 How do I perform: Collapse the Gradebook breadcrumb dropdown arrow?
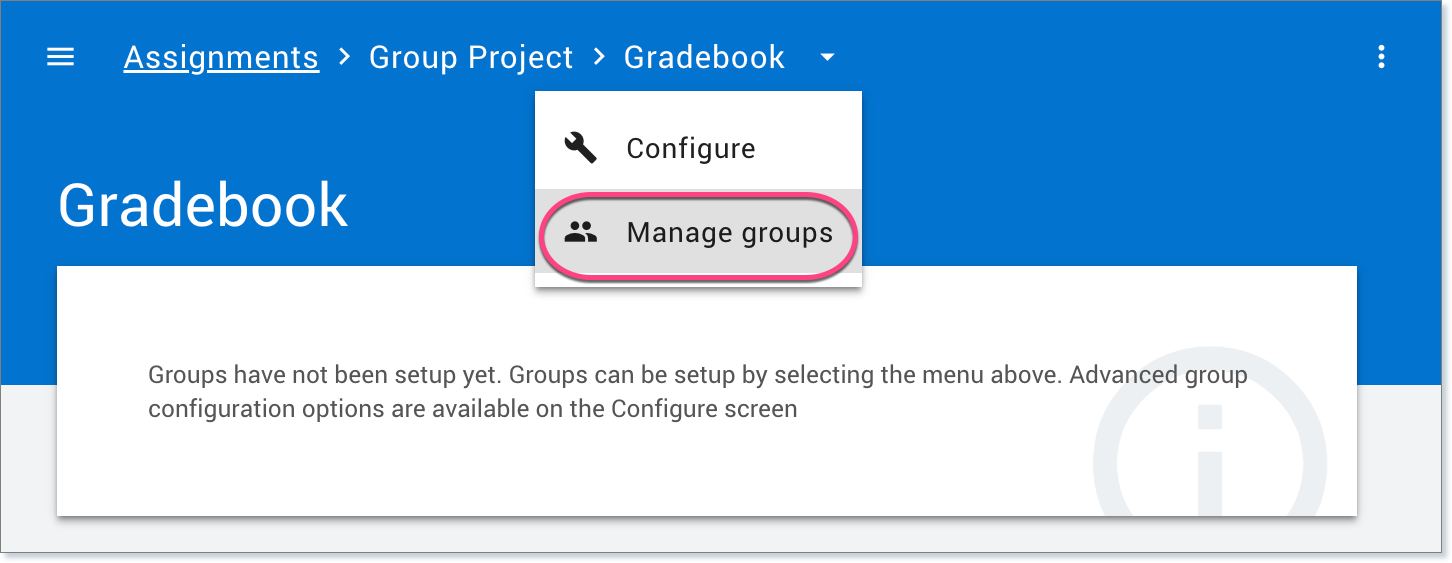827,58
